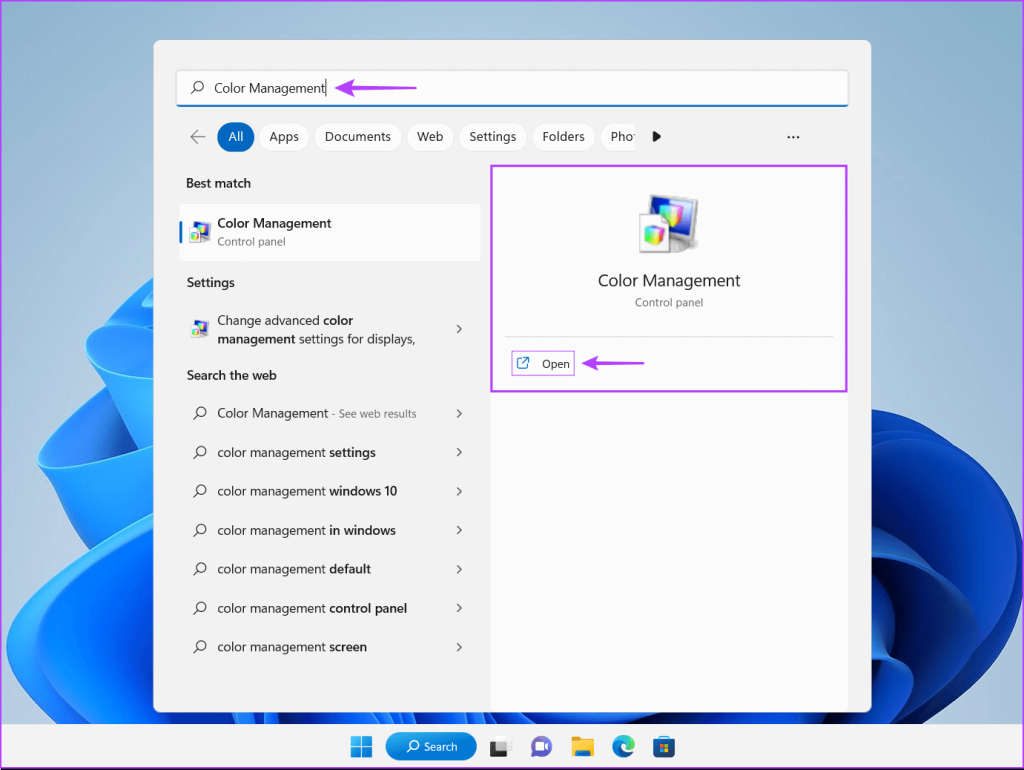Open File Explorer from the taskbar
This screenshot has width=1024, height=770.
[x=582, y=746]
